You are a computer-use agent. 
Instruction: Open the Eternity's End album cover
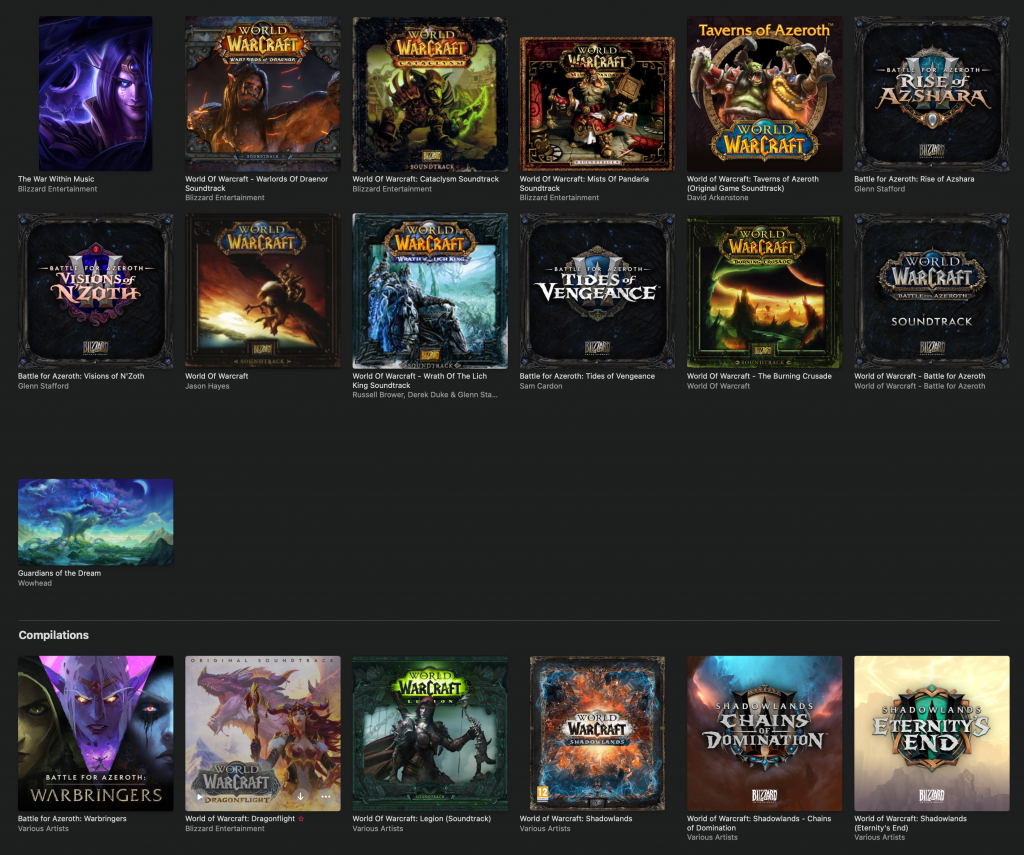pyautogui.click(x=931, y=733)
